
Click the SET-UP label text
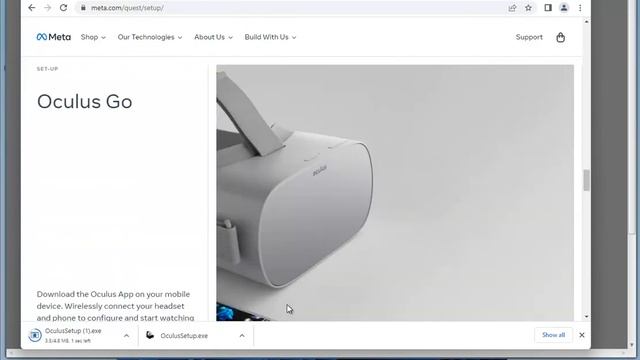click(x=47, y=69)
